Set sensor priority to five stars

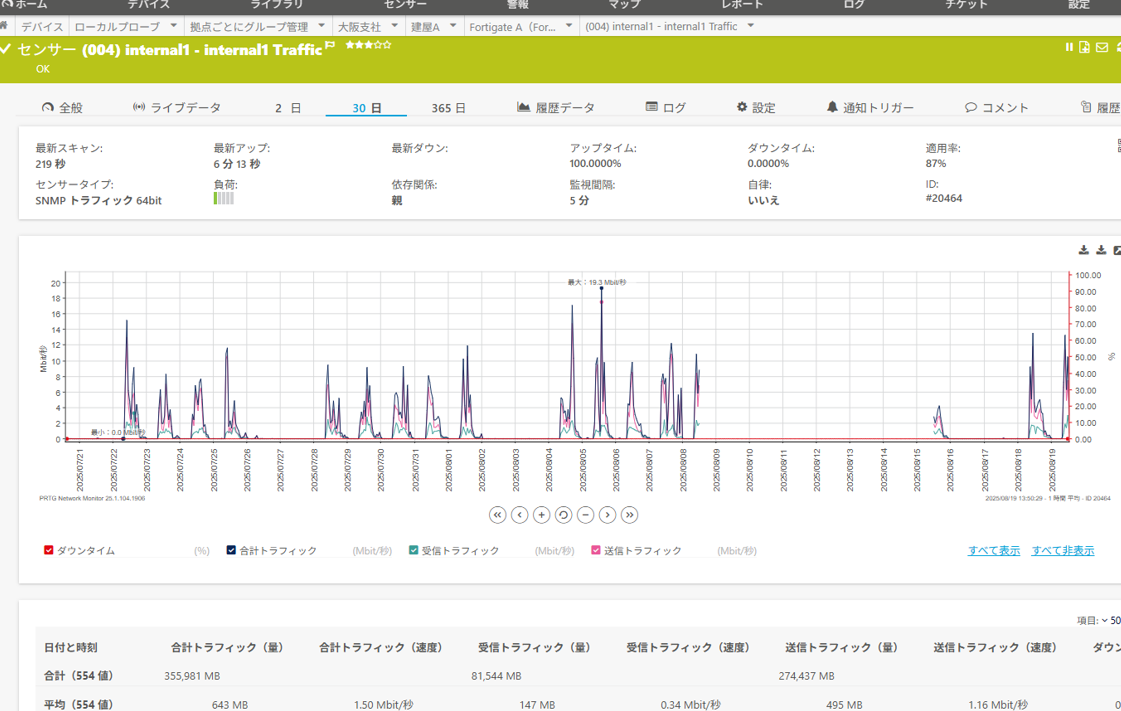(387, 44)
